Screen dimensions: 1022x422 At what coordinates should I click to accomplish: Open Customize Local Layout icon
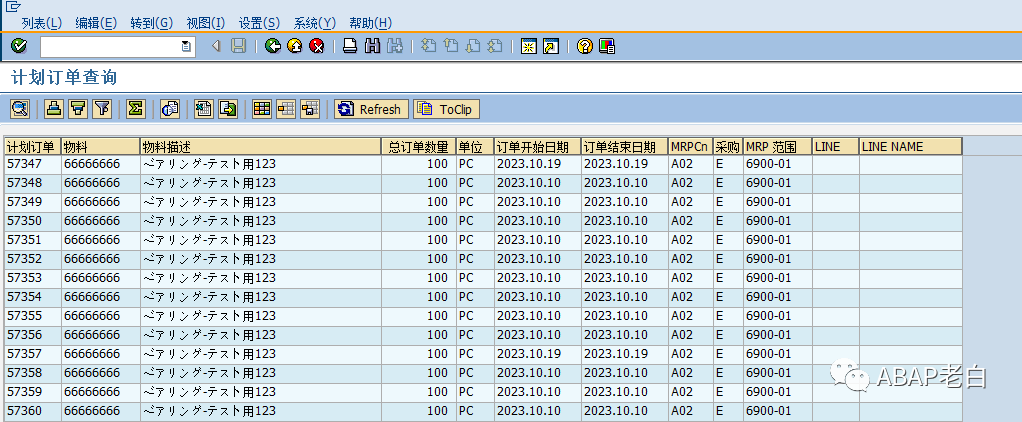[607, 46]
